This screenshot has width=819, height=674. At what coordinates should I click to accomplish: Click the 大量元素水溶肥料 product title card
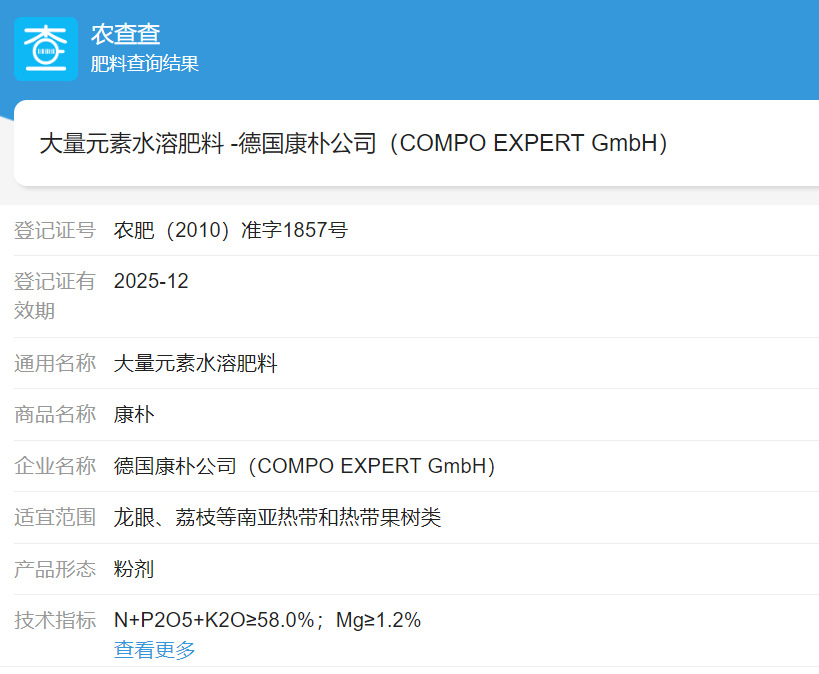click(x=416, y=143)
